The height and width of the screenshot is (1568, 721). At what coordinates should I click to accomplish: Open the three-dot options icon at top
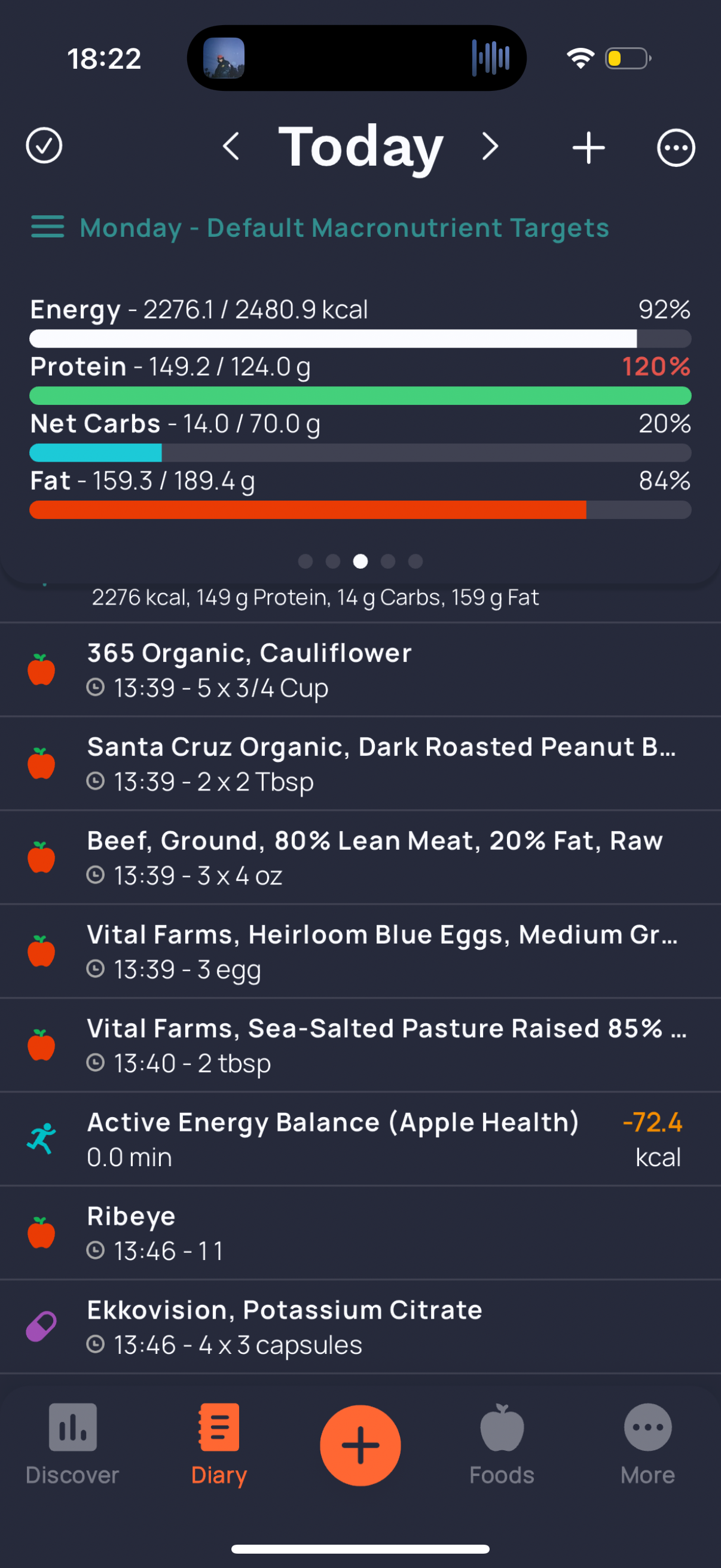click(676, 147)
